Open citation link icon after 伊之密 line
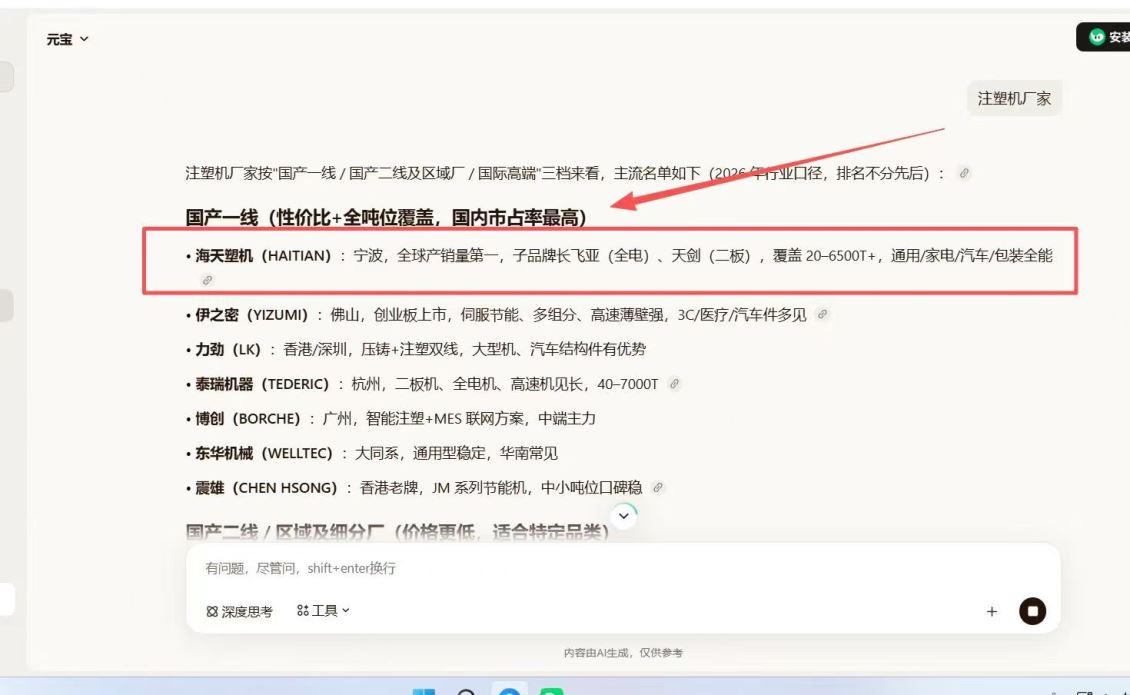Viewport: 1130px width, 695px height. pyautogui.click(x=822, y=314)
